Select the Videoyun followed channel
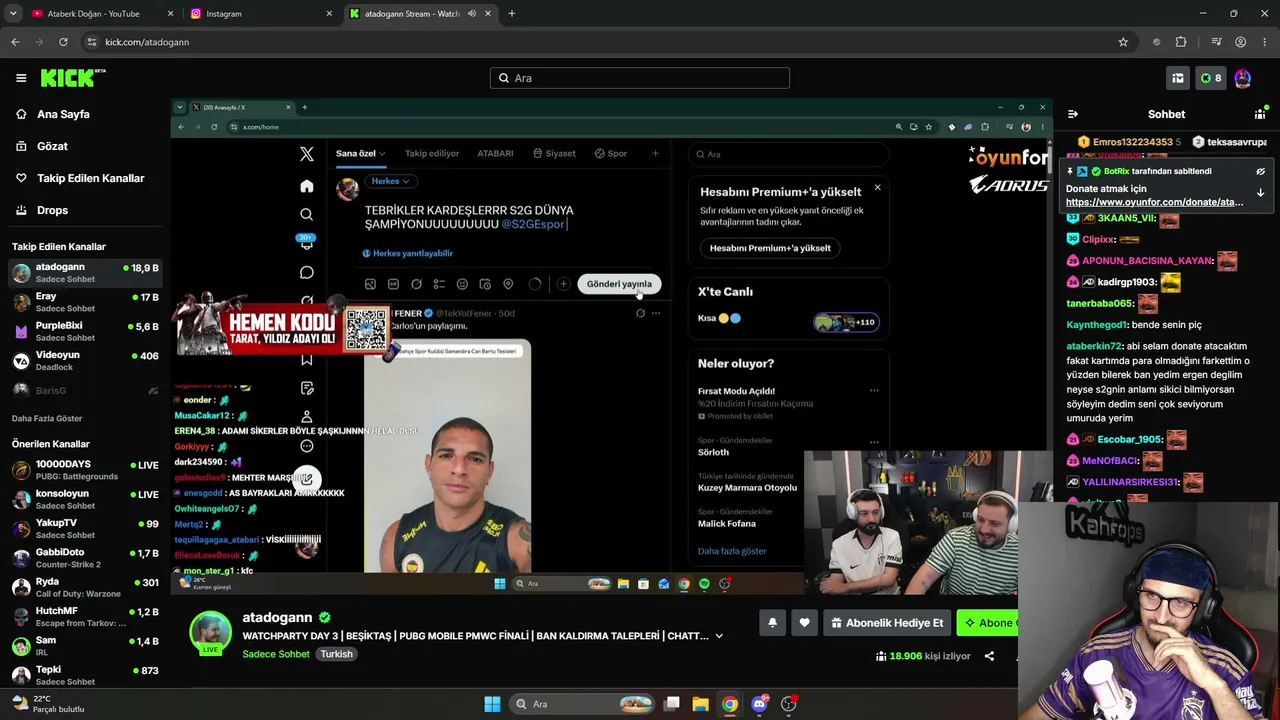This screenshot has height=720, width=1280. (x=85, y=360)
